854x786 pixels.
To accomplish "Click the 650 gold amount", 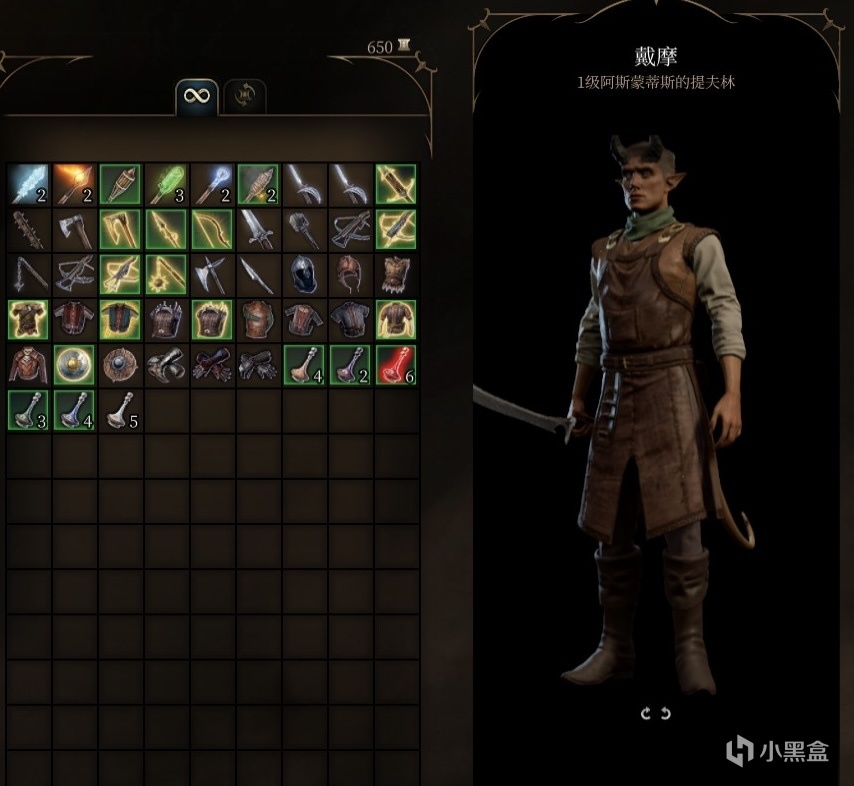I will (x=380, y=47).
